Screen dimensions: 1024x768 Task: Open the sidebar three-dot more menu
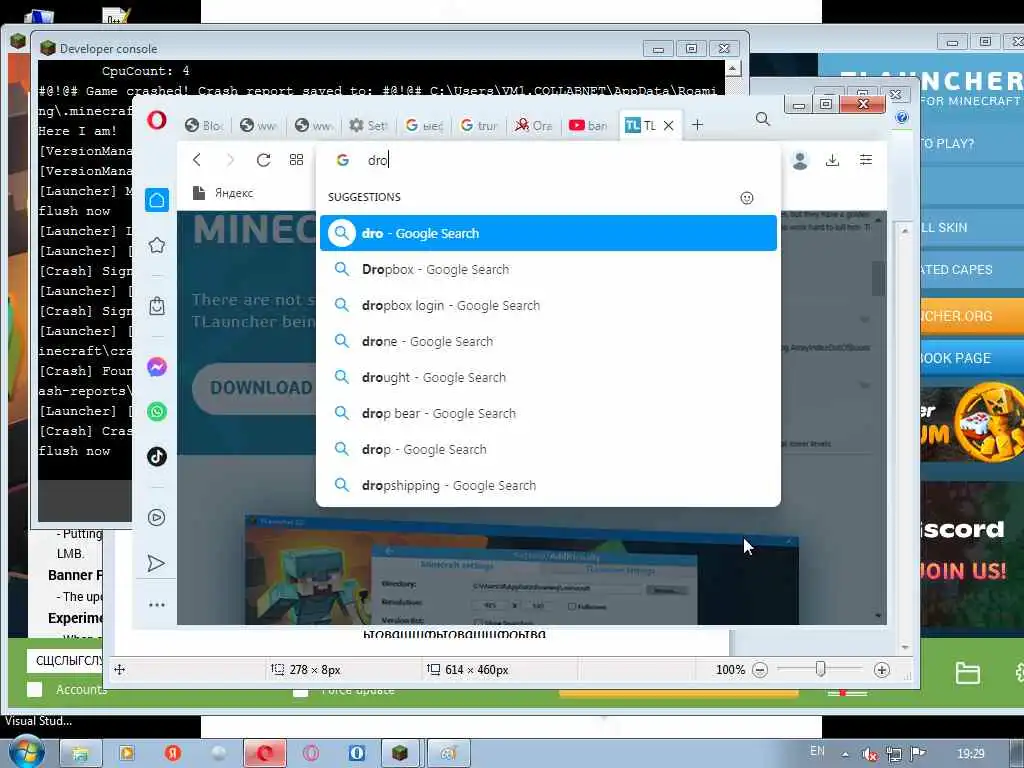(157, 605)
